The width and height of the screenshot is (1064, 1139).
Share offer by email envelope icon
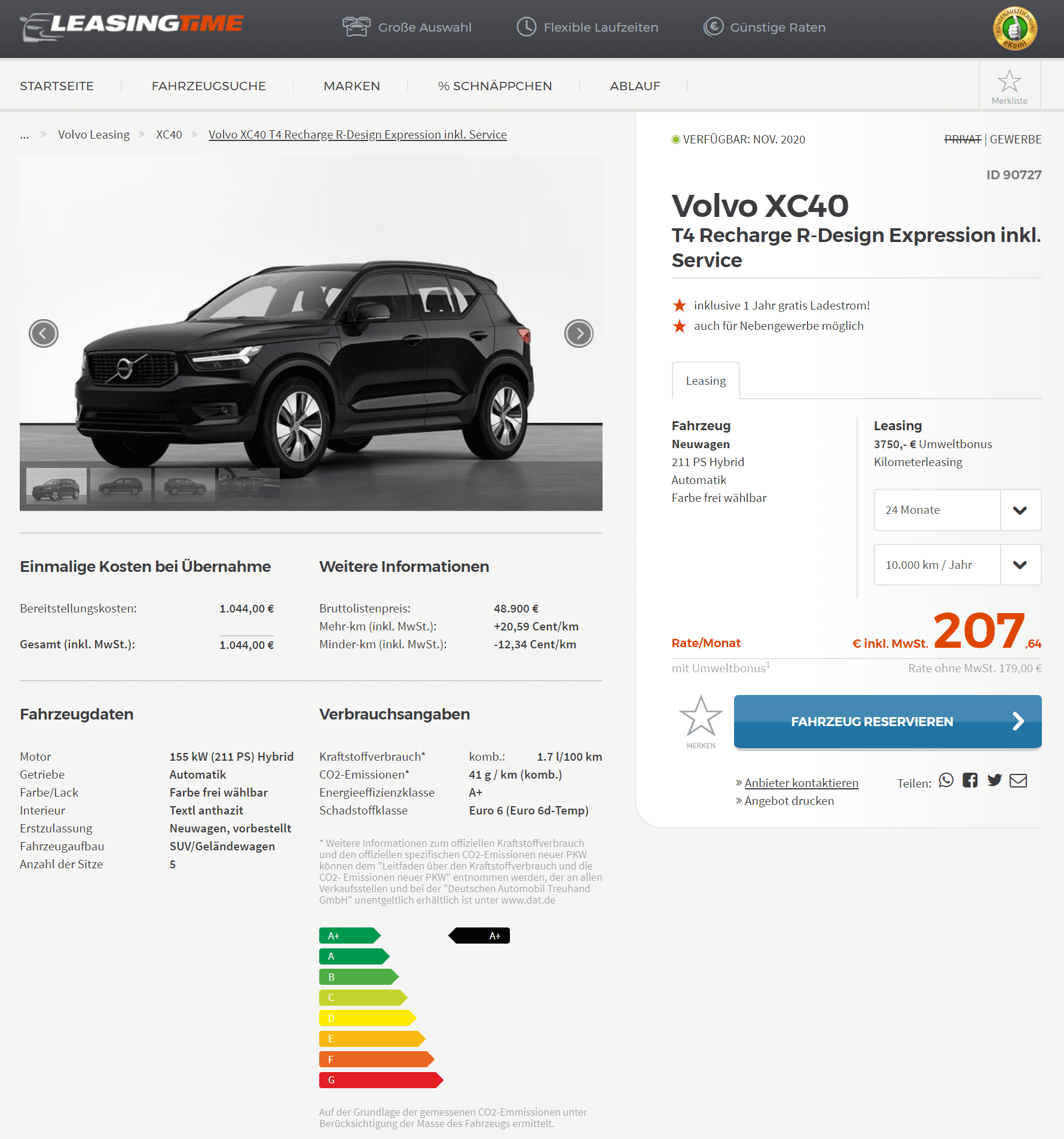[x=1018, y=780]
